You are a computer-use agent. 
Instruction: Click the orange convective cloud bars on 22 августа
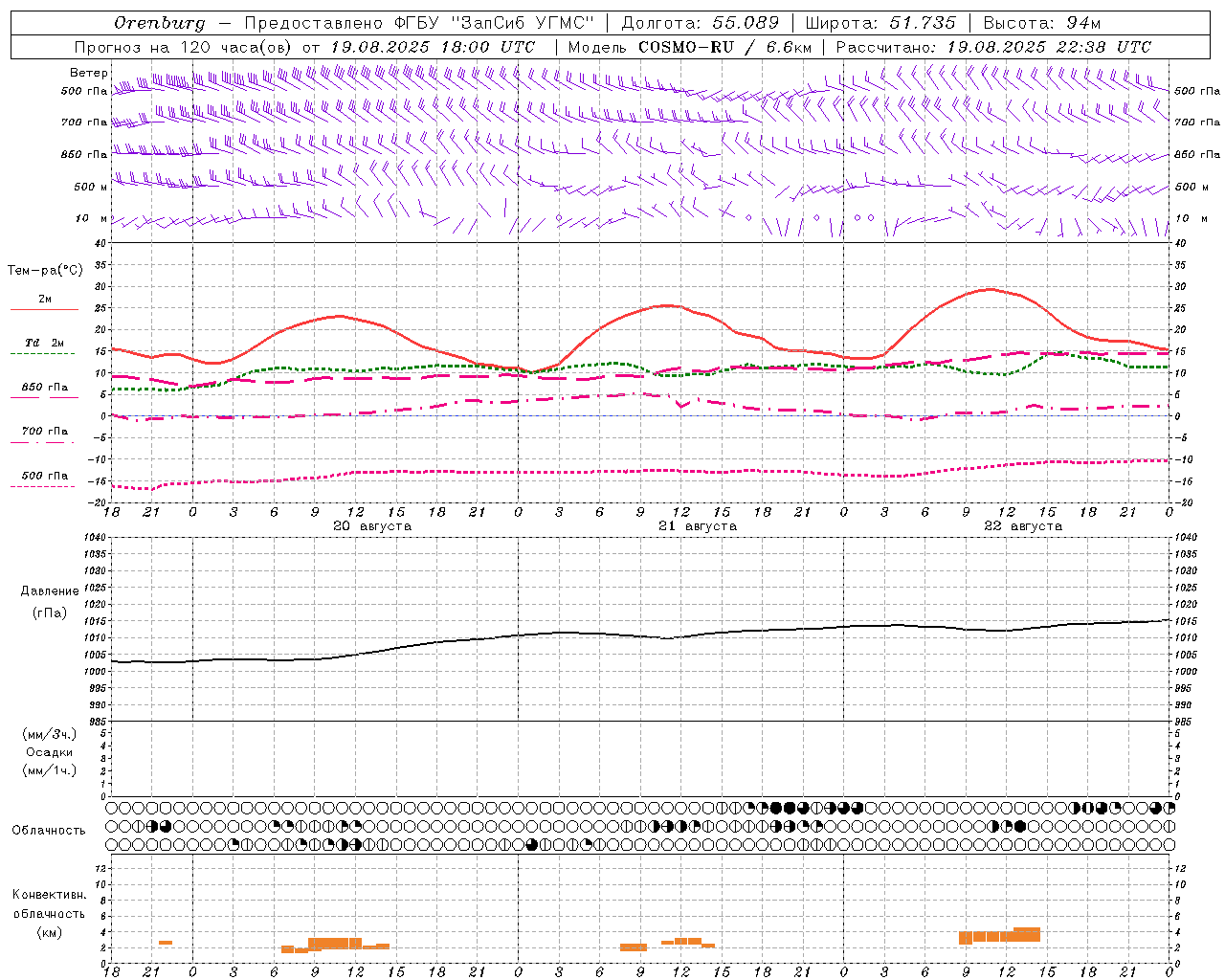click(999, 935)
